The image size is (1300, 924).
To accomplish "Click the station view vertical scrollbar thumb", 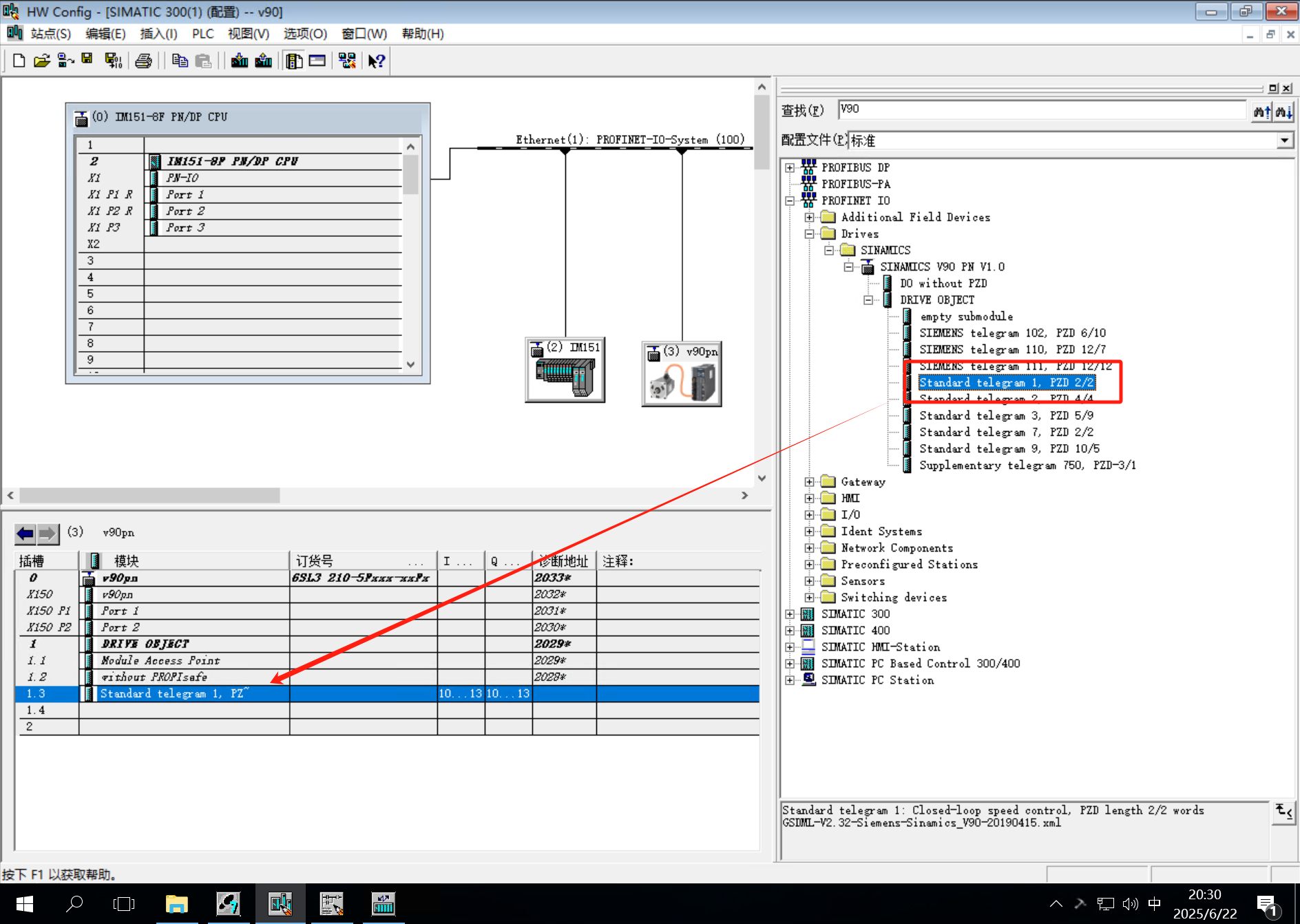I will tap(762, 132).
